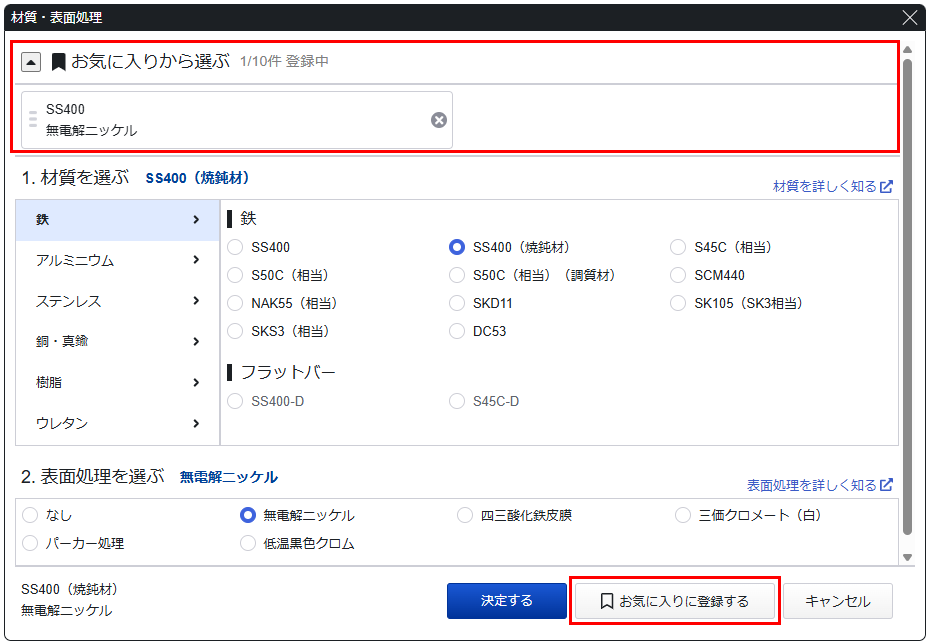The width and height of the screenshot is (929, 644).
Task: Open 材質を詳しく知る external link
Action: [832, 186]
